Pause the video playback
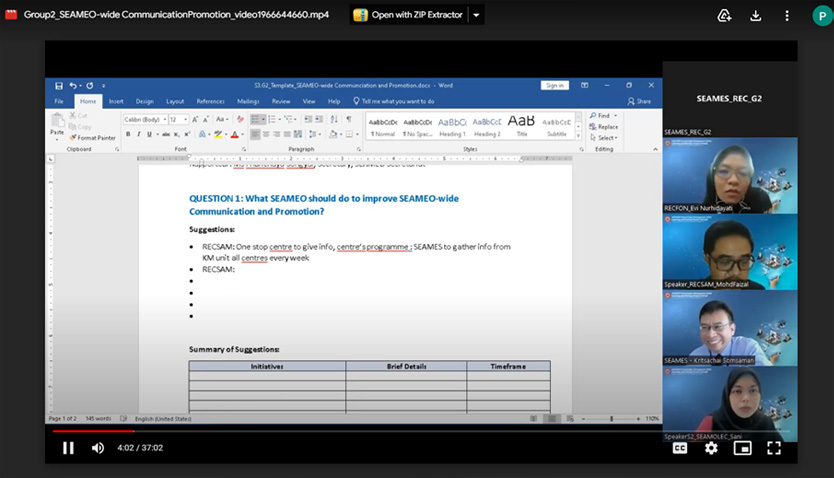The image size is (834, 478). pos(68,448)
